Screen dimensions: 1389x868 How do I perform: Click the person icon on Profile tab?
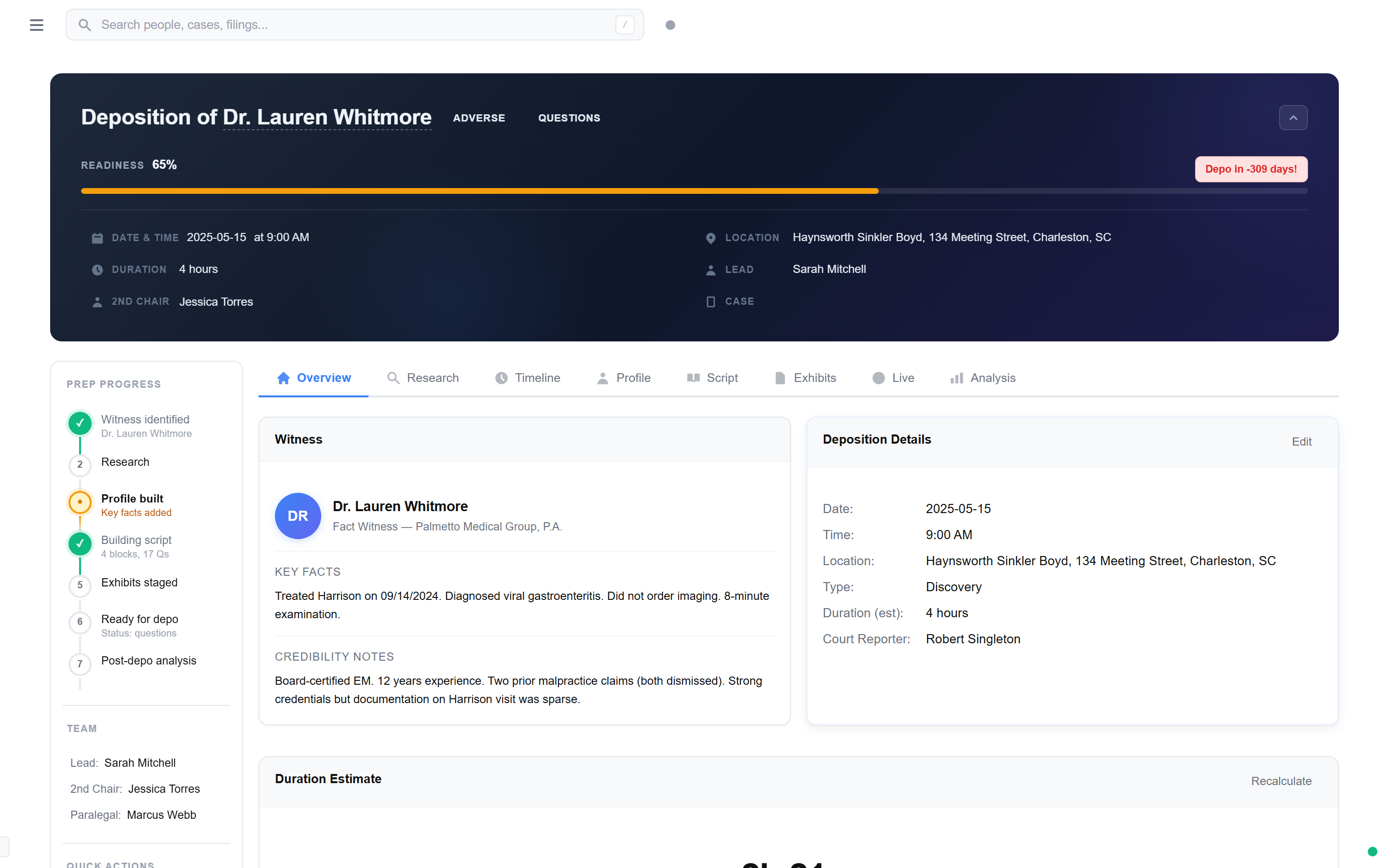point(601,378)
